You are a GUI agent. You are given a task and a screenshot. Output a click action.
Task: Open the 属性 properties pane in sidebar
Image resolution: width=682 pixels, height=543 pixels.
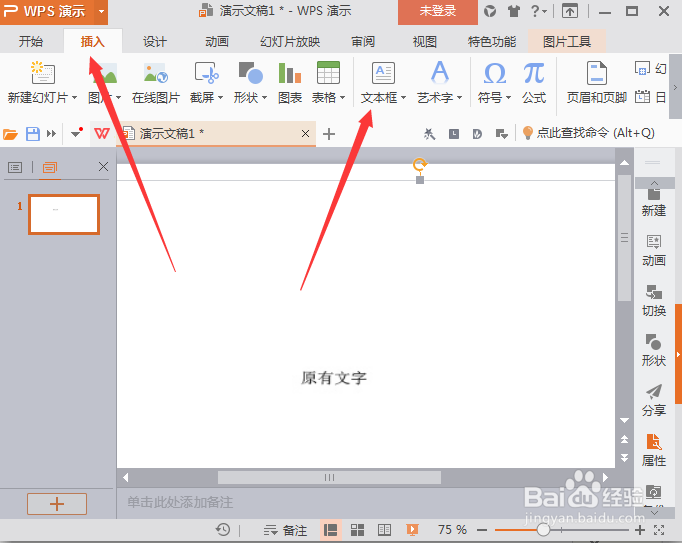point(654,450)
